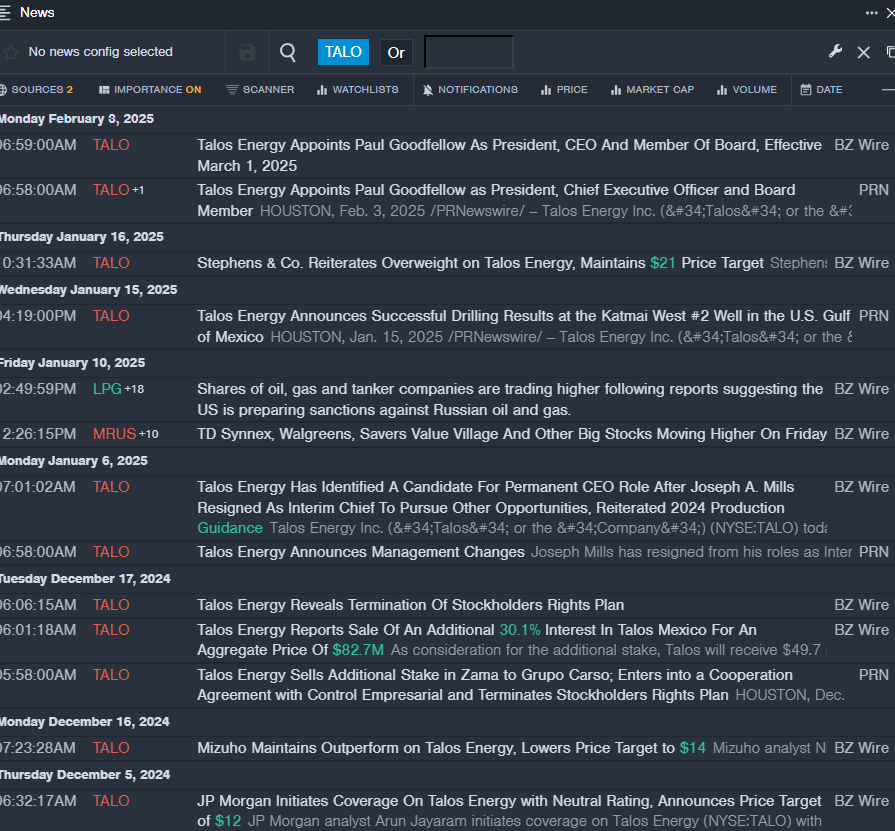895x831 pixels.
Task: Open the wrench settings tool
Action: [836, 52]
